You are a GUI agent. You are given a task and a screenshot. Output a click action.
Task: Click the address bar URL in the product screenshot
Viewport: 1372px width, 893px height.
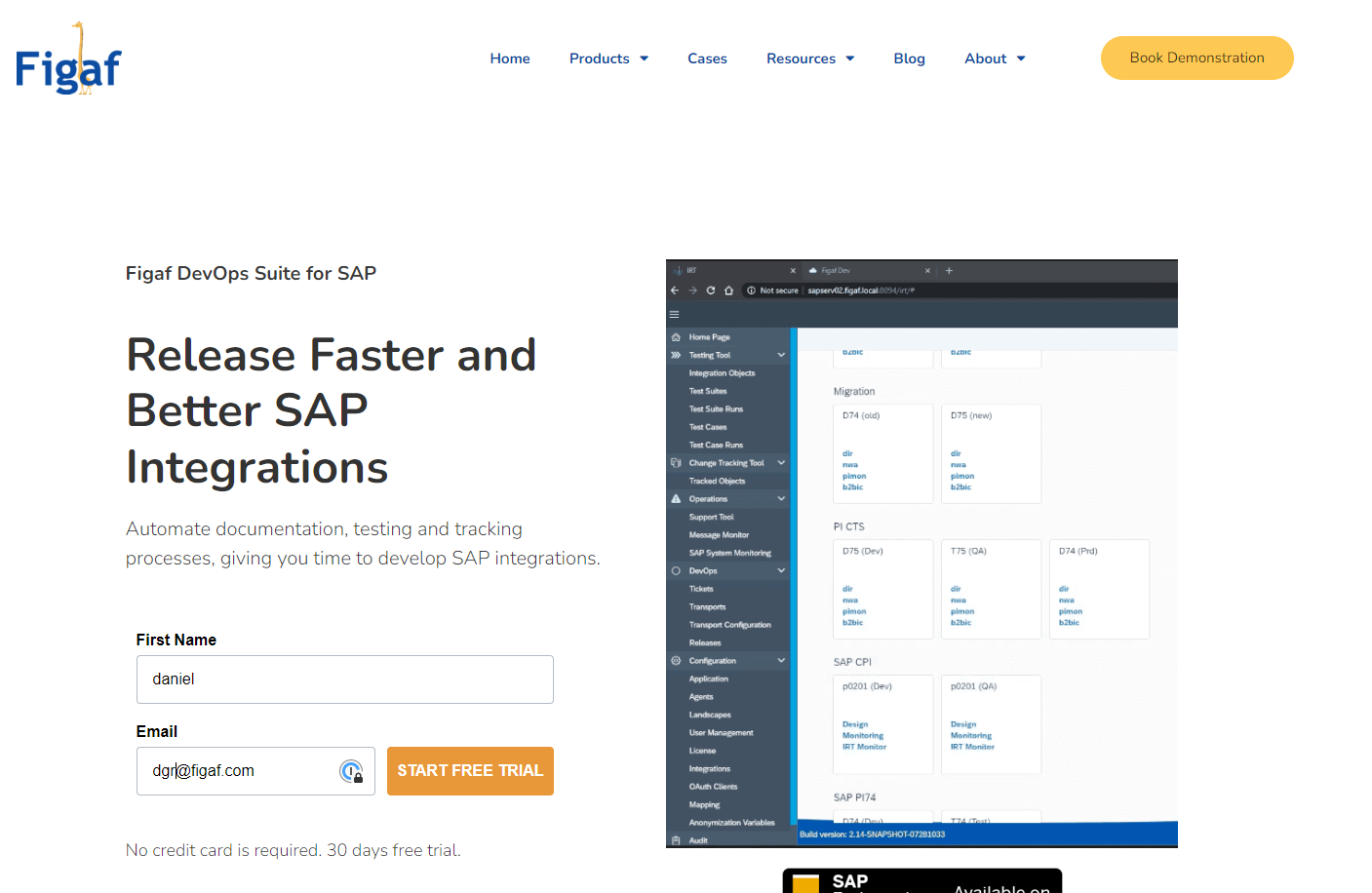tap(861, 291)
